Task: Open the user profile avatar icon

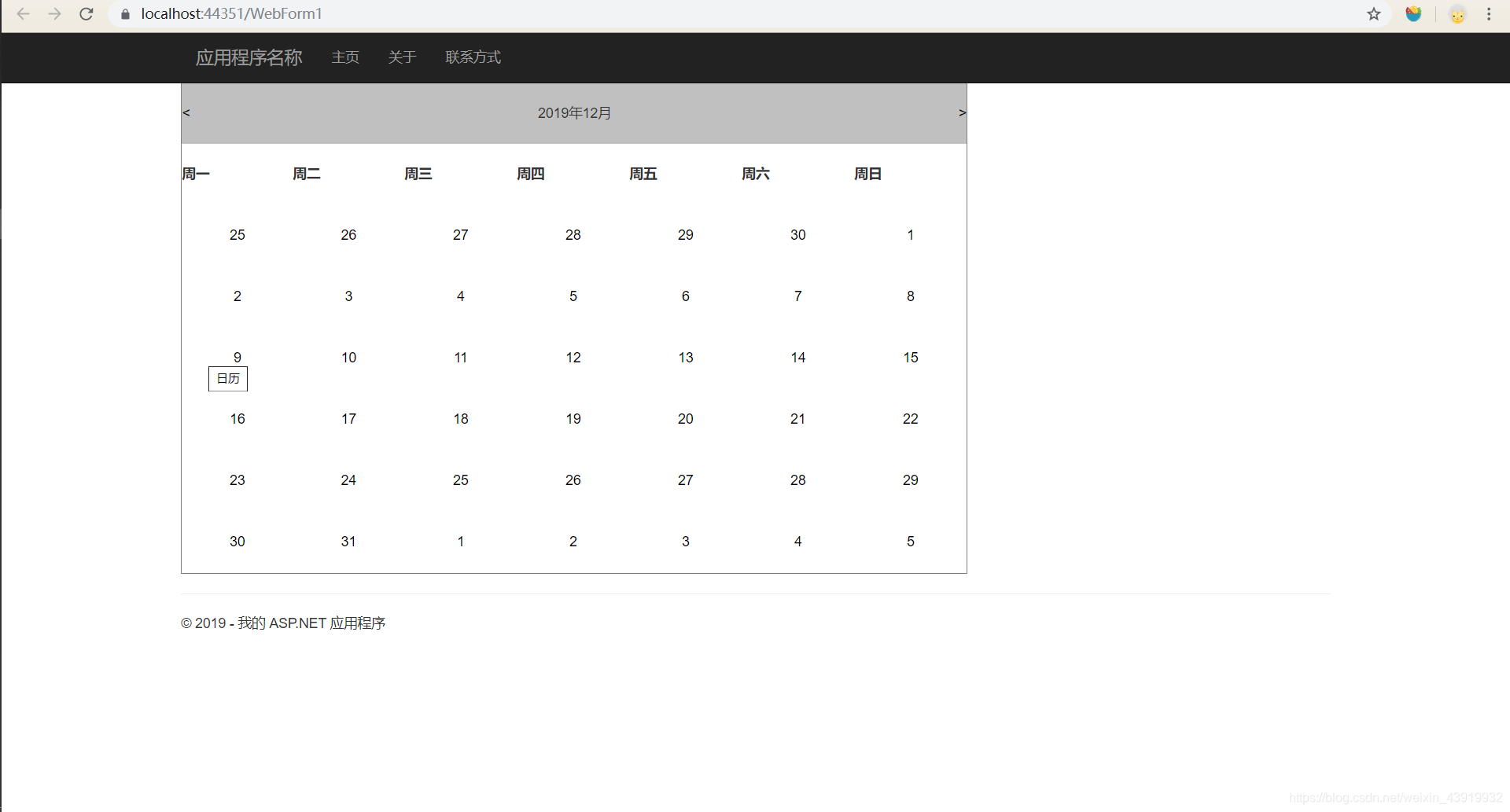Action: (1457, 14)
